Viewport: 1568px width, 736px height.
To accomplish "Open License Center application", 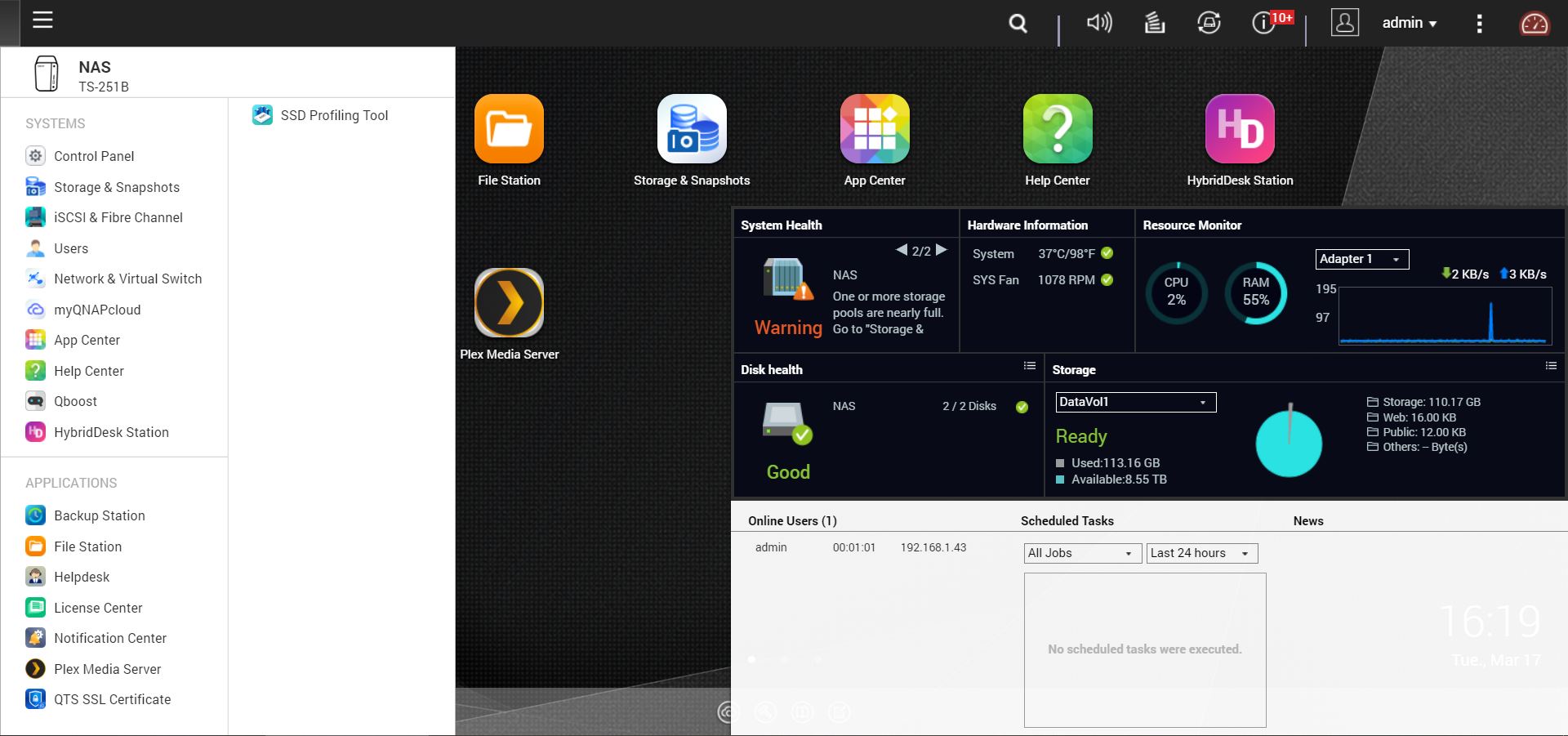I will [x=83, y=608].
